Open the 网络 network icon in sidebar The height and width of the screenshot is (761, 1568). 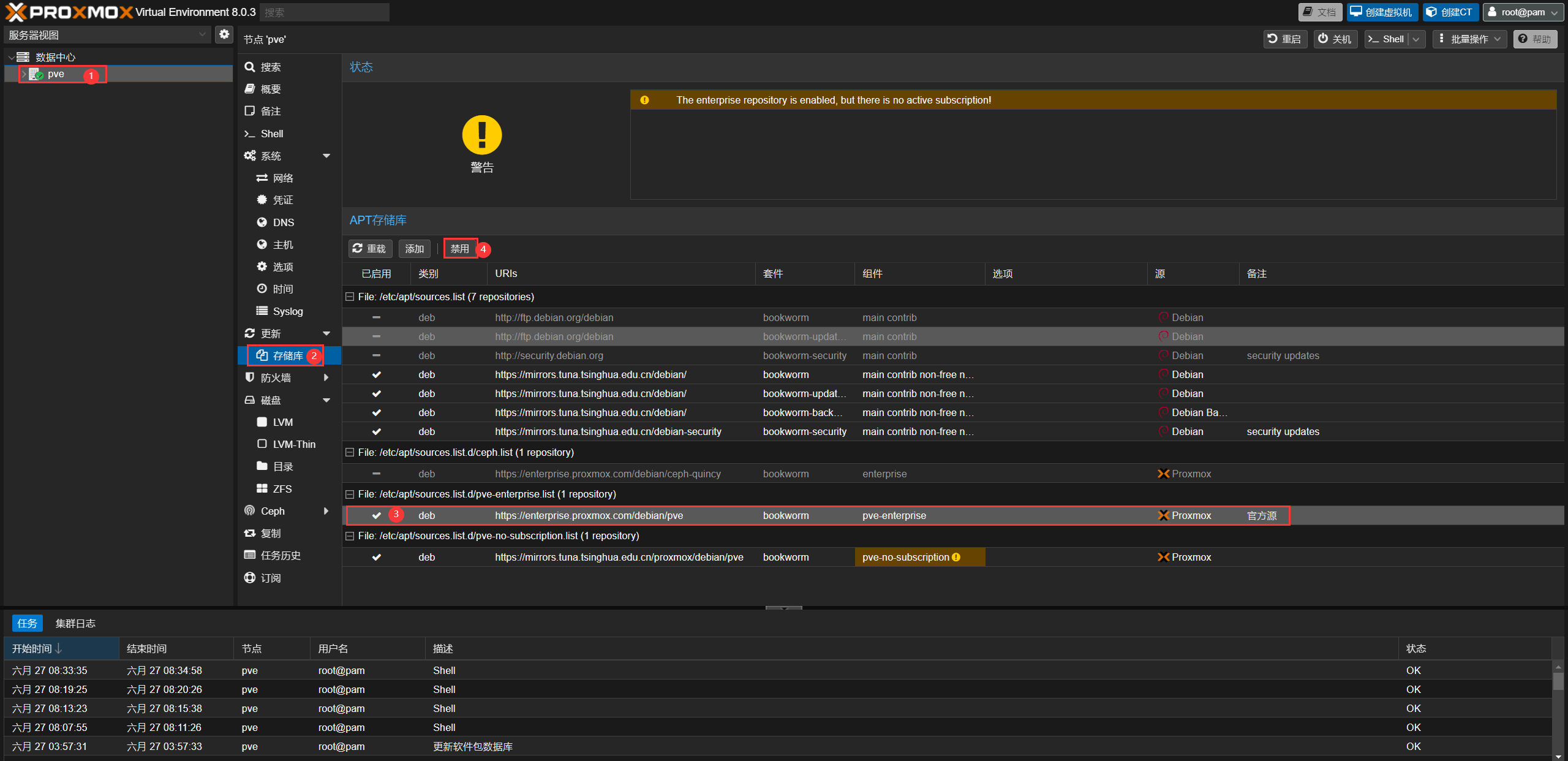tap(262, 178)
